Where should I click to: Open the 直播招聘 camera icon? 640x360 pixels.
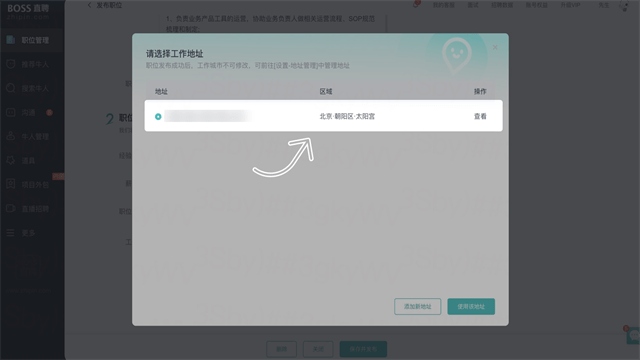click(11, 208)
